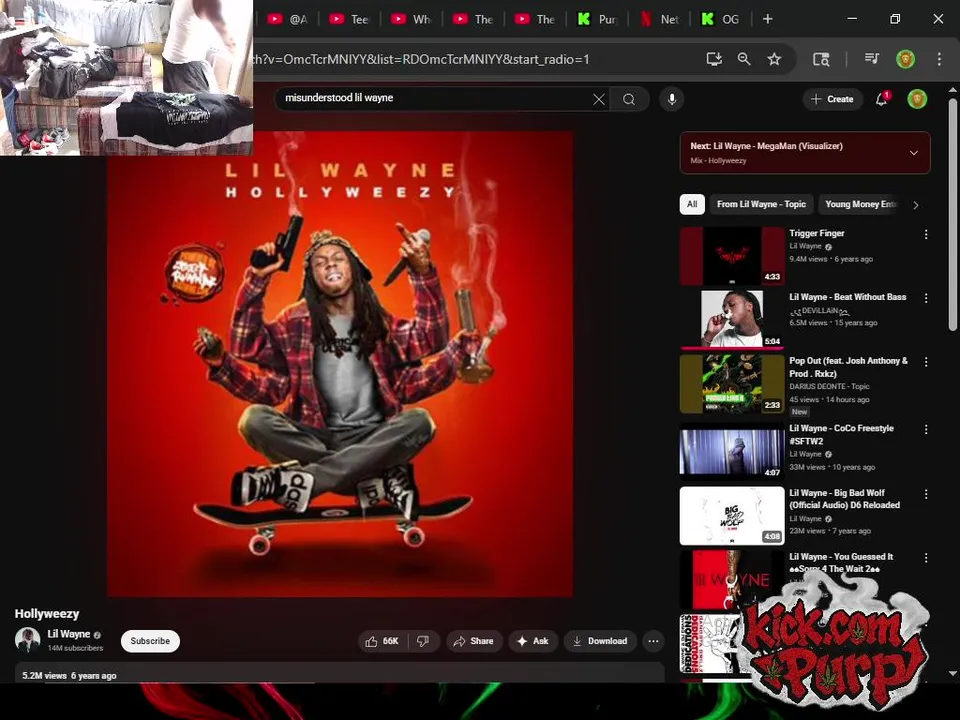Switch to the Tee browser tab
This screenshot has height=720, width=960.
pyautogui.click(x=349, y=19)
